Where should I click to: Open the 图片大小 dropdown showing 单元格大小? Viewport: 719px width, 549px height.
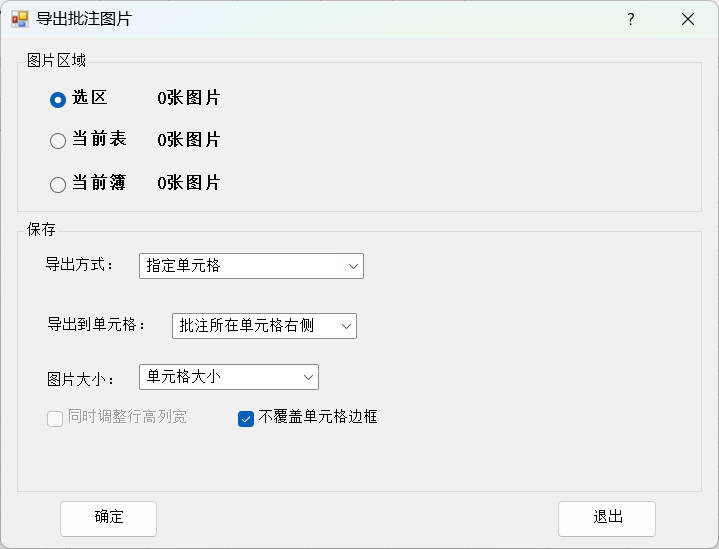coord(228,377)
